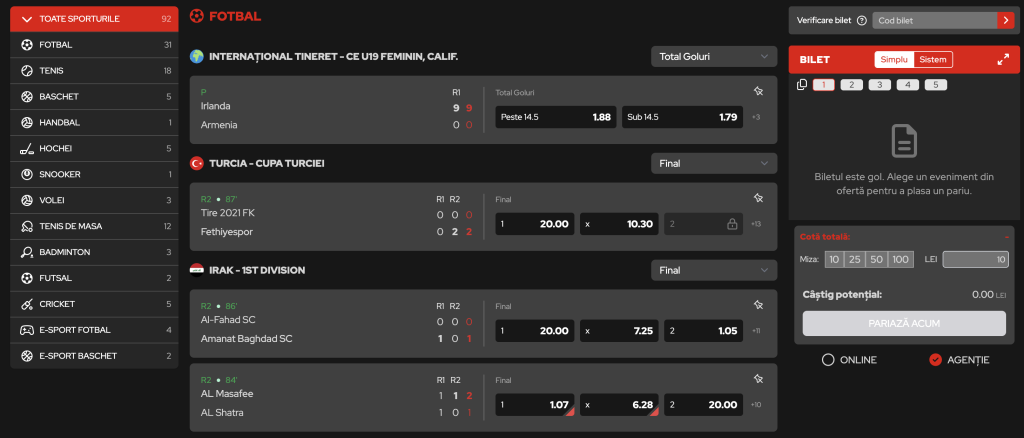Click the Cod bilet input field

[935, 20]
